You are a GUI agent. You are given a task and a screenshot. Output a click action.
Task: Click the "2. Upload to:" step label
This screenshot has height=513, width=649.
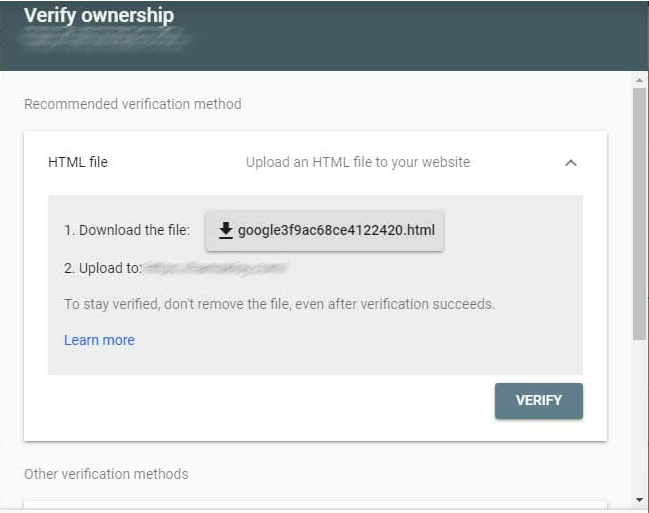tap(103, 268)
